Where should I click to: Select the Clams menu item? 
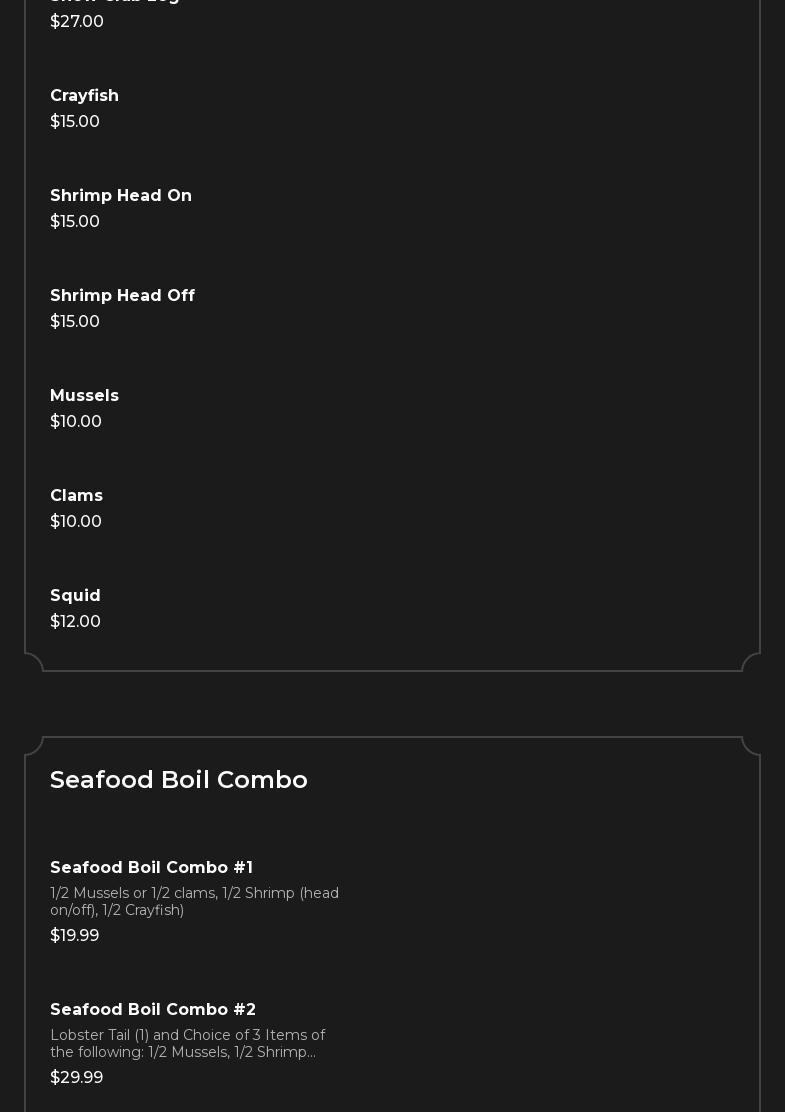point(76,496)
